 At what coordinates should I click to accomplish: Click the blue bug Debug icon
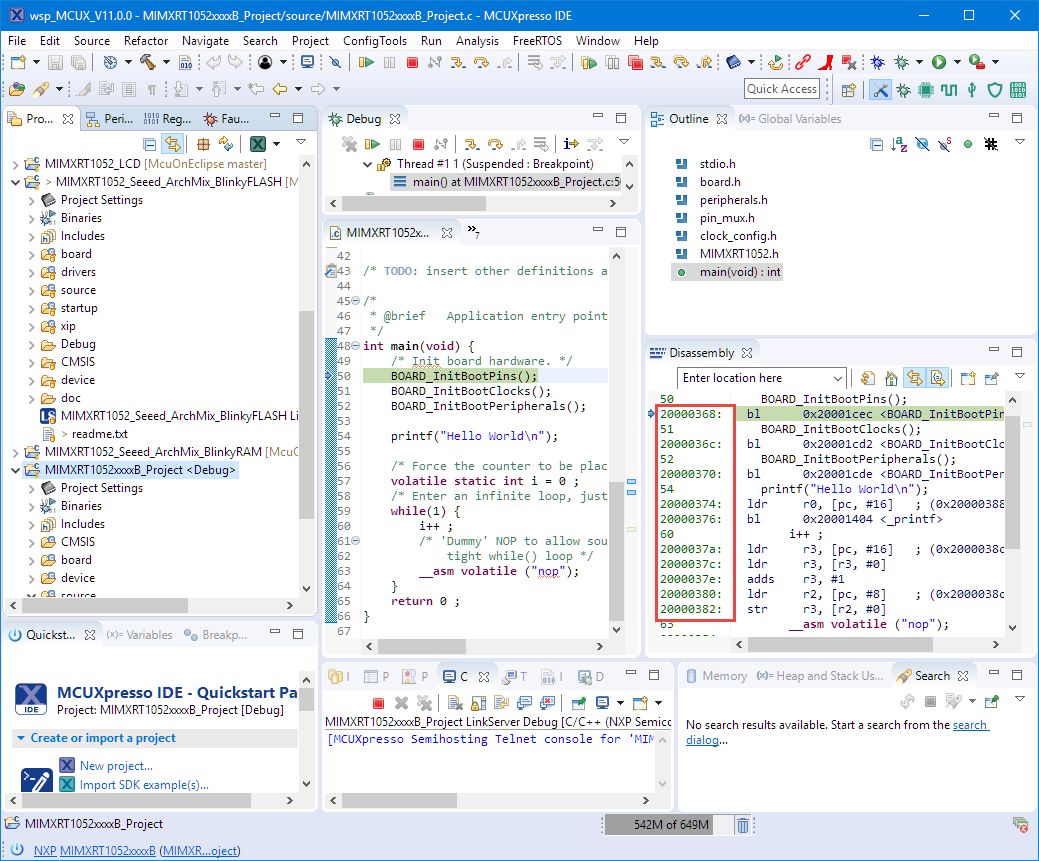[877, 62]
